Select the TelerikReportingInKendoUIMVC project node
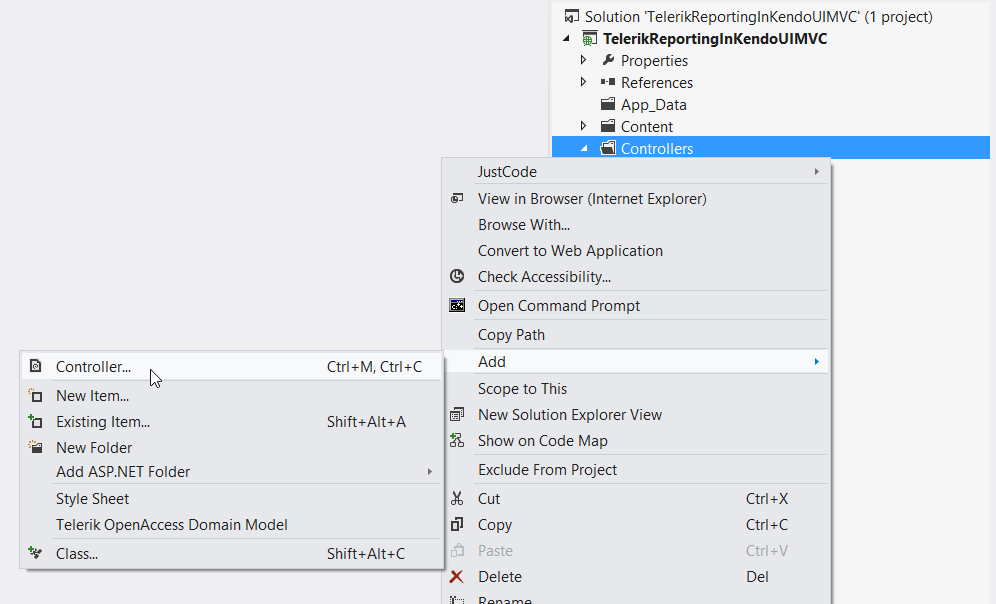 tap(715, 39)
